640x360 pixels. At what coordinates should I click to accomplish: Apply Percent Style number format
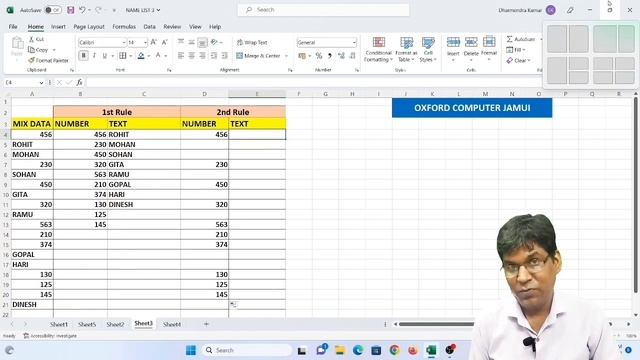click(x=319, y=56)
